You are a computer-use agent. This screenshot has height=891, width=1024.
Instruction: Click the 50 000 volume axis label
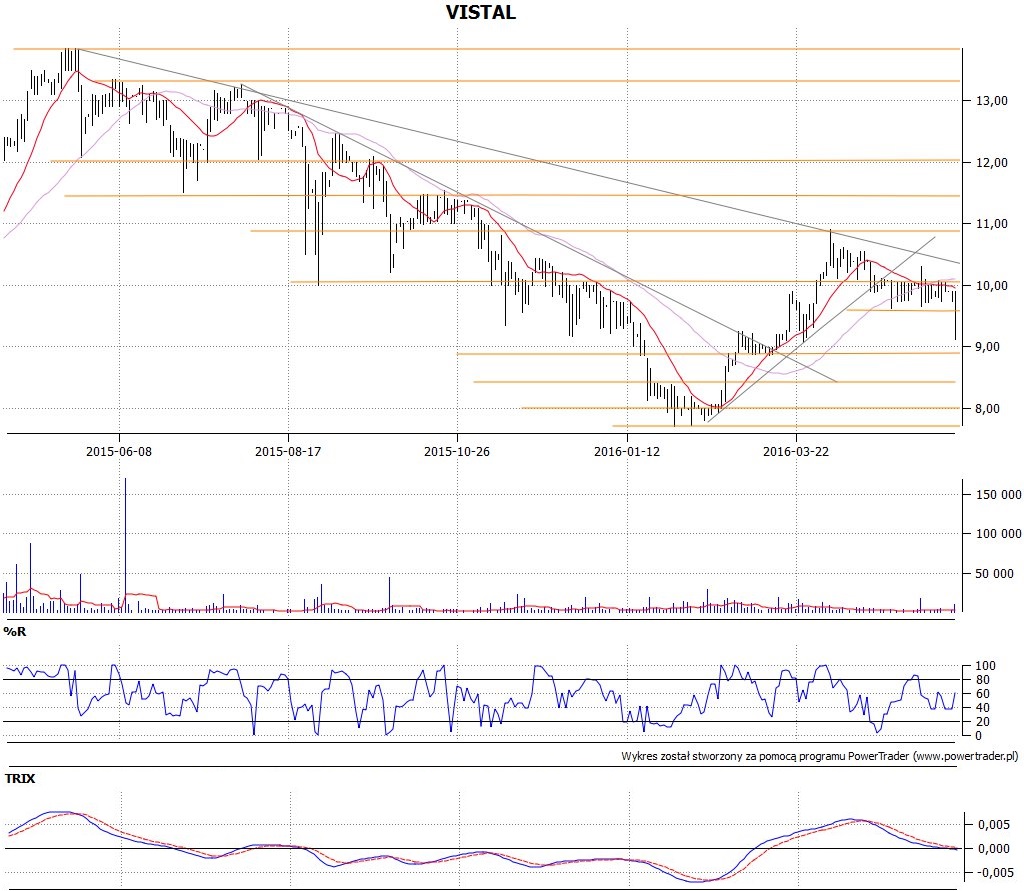point(995,574)
